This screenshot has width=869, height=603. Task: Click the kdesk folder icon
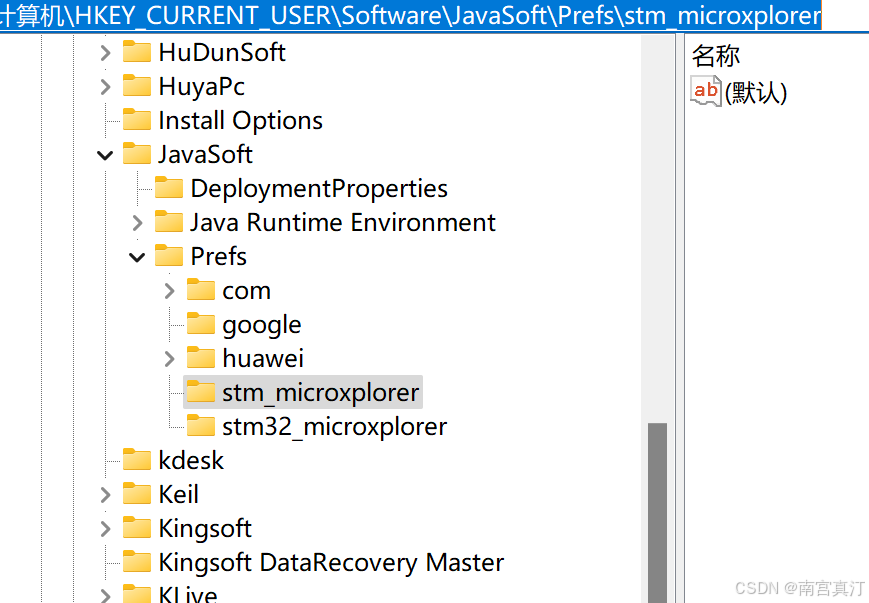[136, 459]
